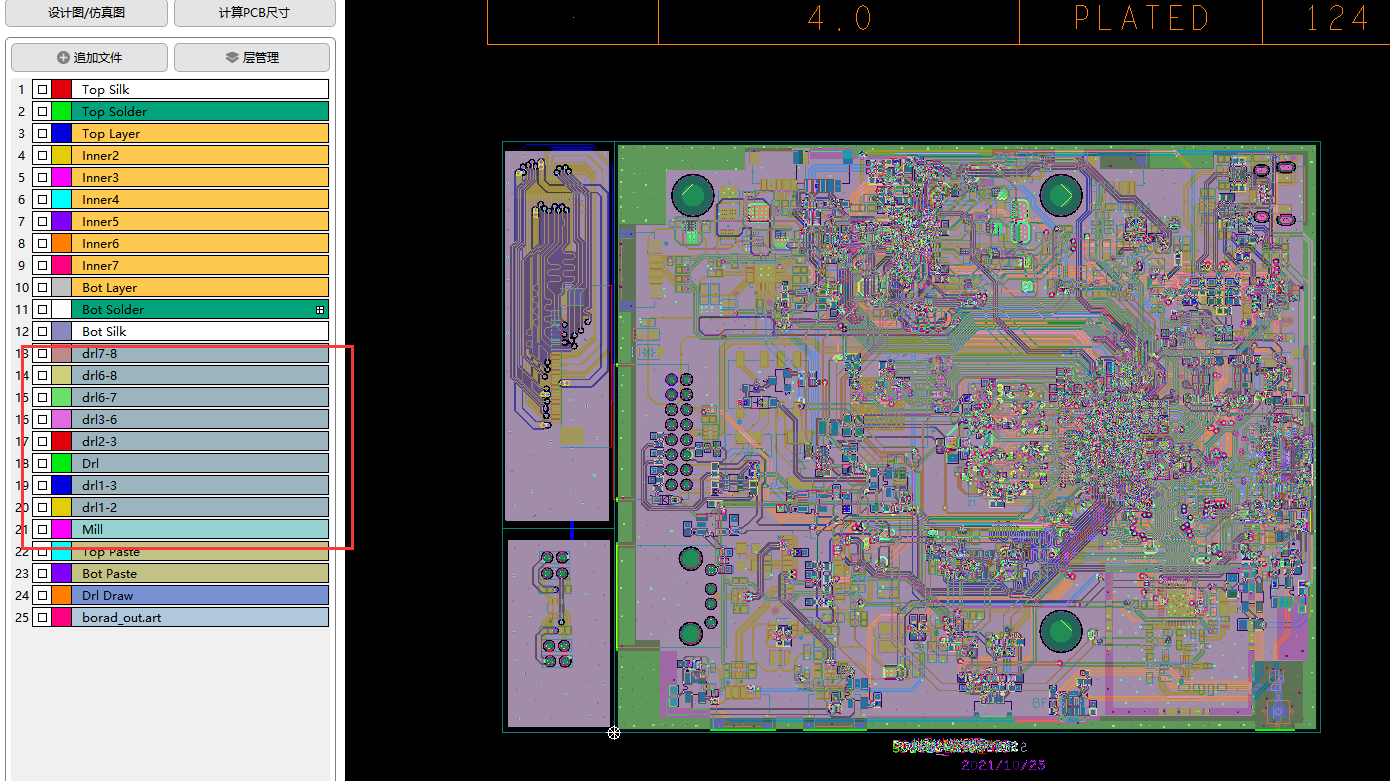Image resolution: width=1390 pixels, height=781 pixels.
Task: Toggle the Top Layer checkbox
Action: pos(42,134)
